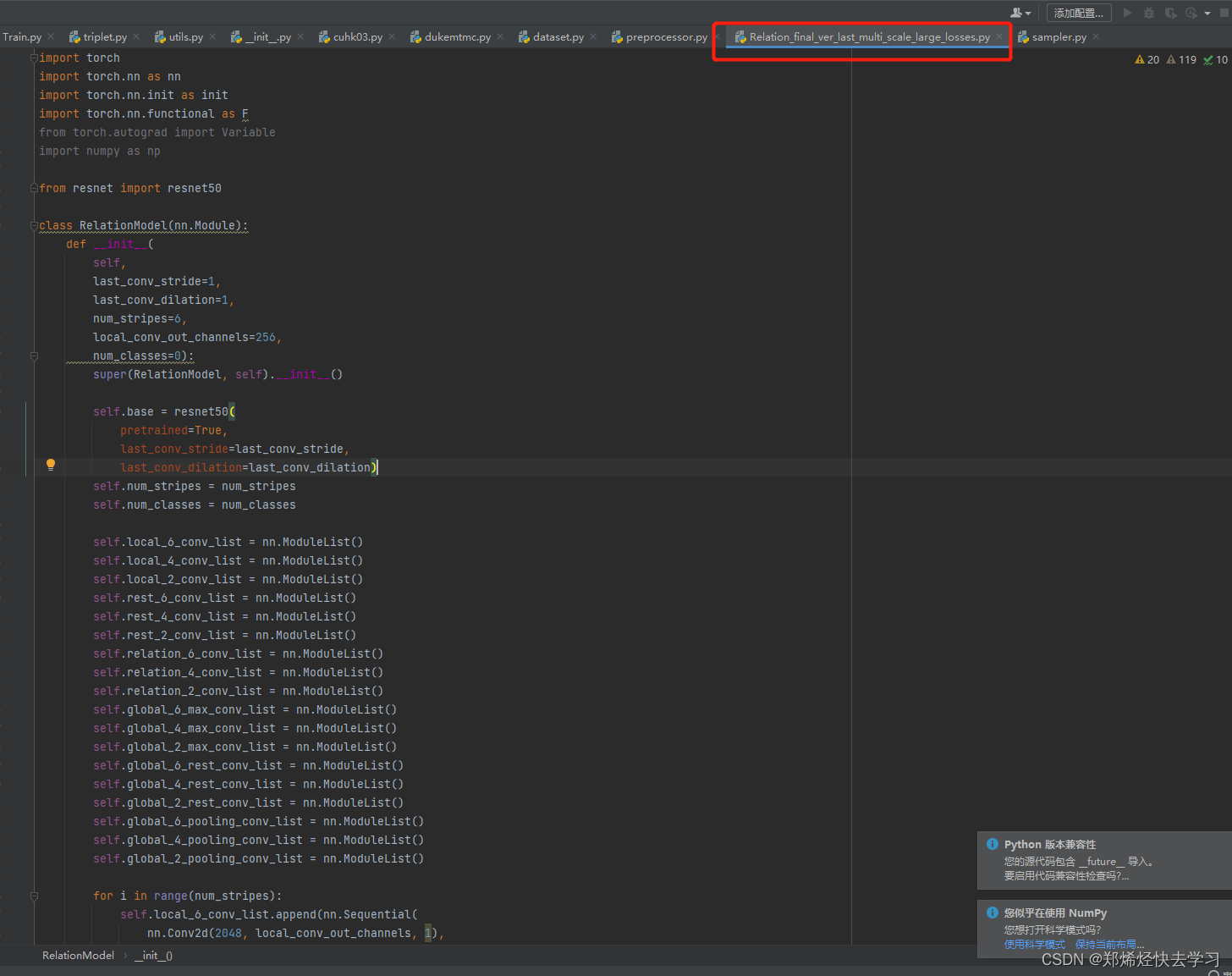This screenshot has height=976, width=1232.
Task: Close the dataset.py tab
Action: click(x=593, y=36)
